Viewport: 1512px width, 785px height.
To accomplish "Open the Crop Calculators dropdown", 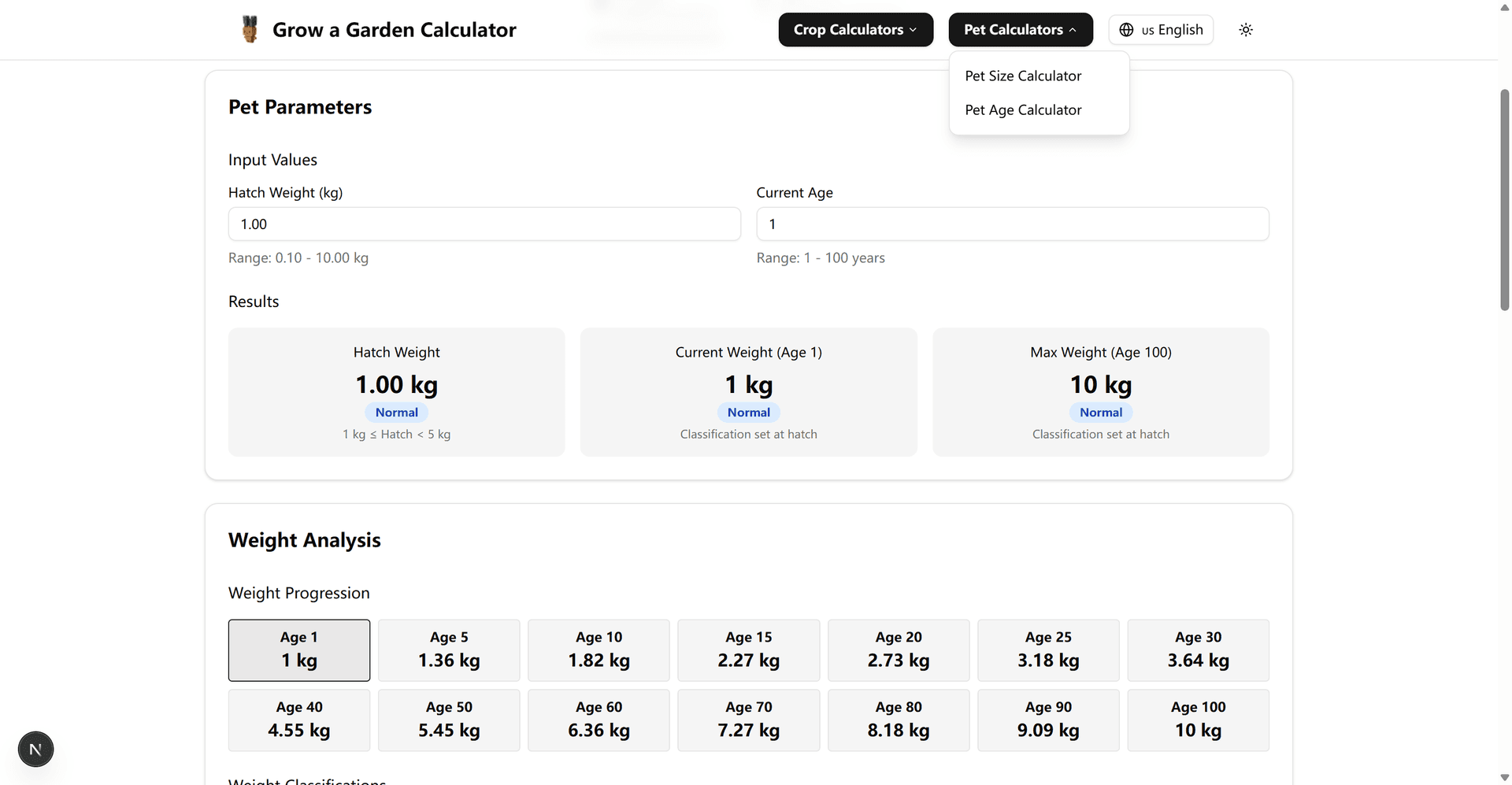I will [855, 29].
